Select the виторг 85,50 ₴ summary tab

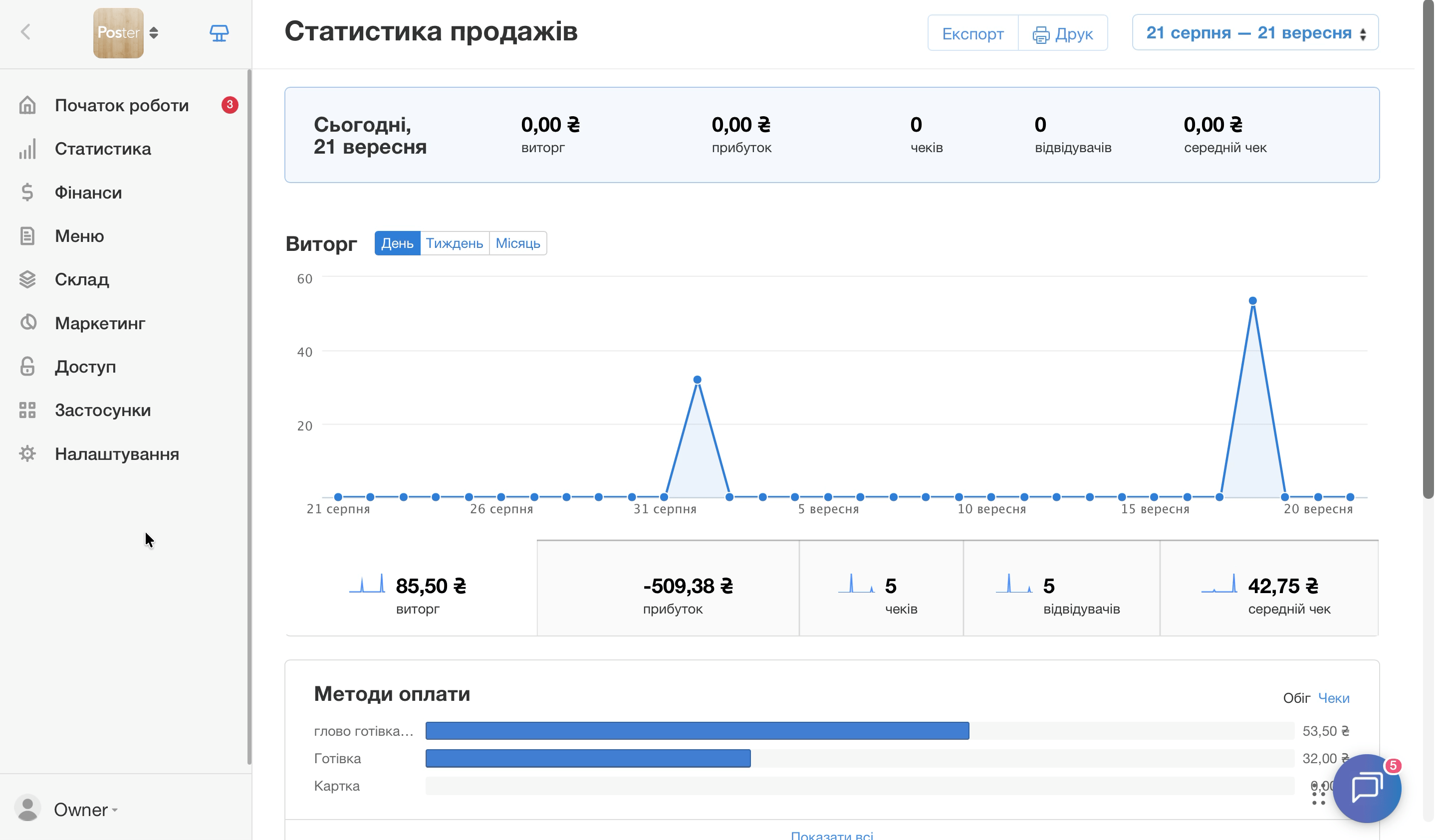pyautogui.click(x=411, y=588)
